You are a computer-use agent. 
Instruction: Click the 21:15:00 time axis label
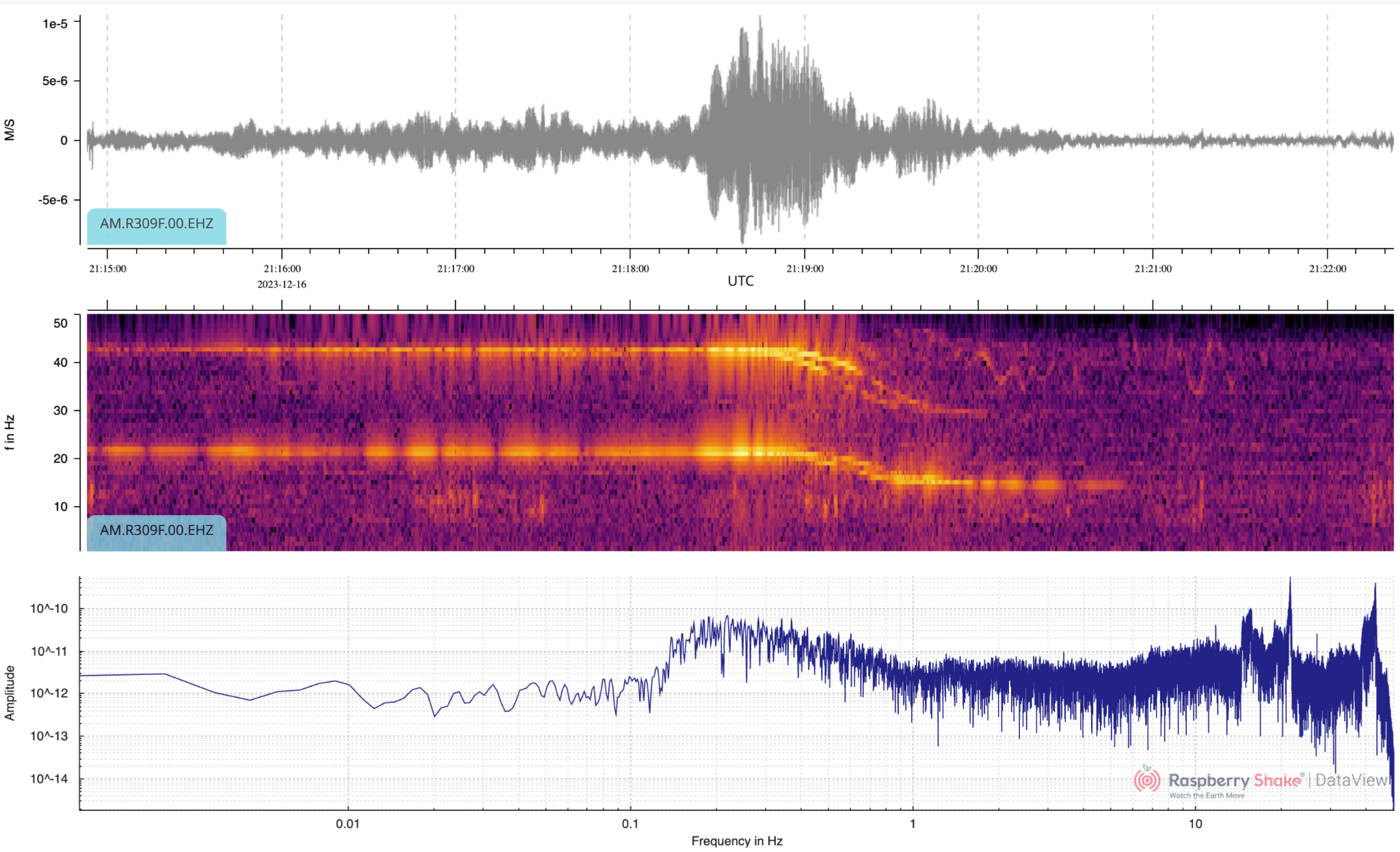point(107,269)
